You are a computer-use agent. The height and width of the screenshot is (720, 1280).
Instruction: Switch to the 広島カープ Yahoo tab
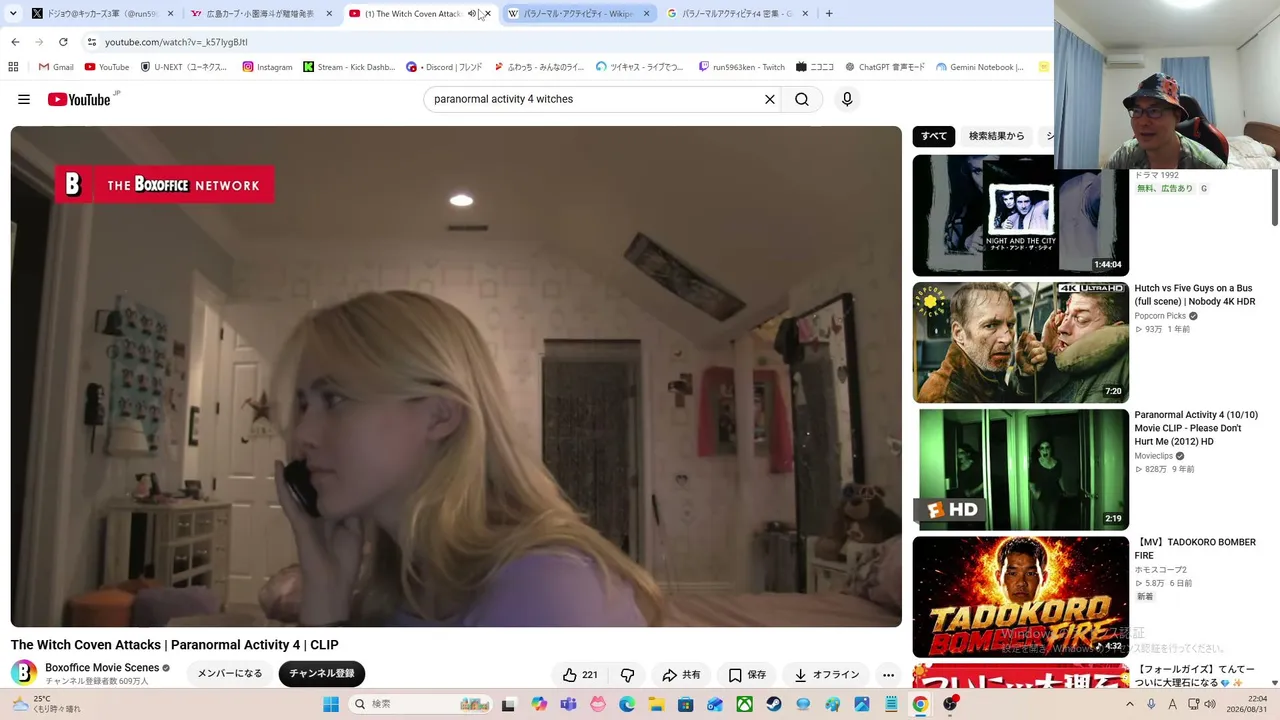[x=261, y=14]
